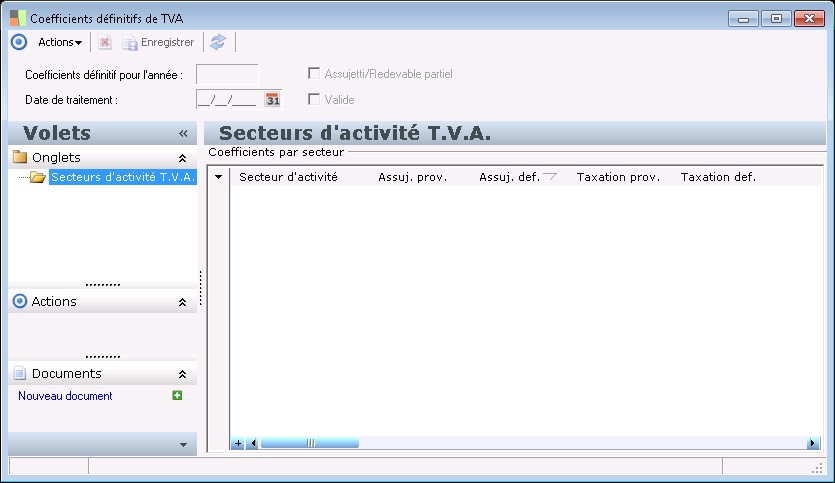Open the Volets bottom dropdown arrow
This screenshot has width=835, height=483.
click(x=183, y=444)
